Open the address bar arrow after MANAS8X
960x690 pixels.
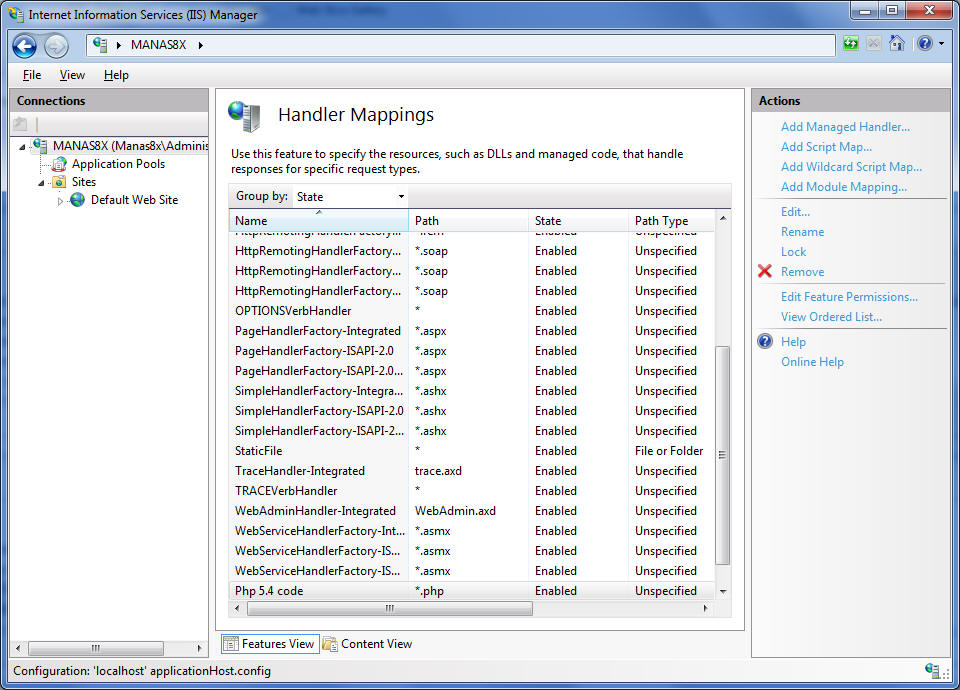(x=200, y=45)
